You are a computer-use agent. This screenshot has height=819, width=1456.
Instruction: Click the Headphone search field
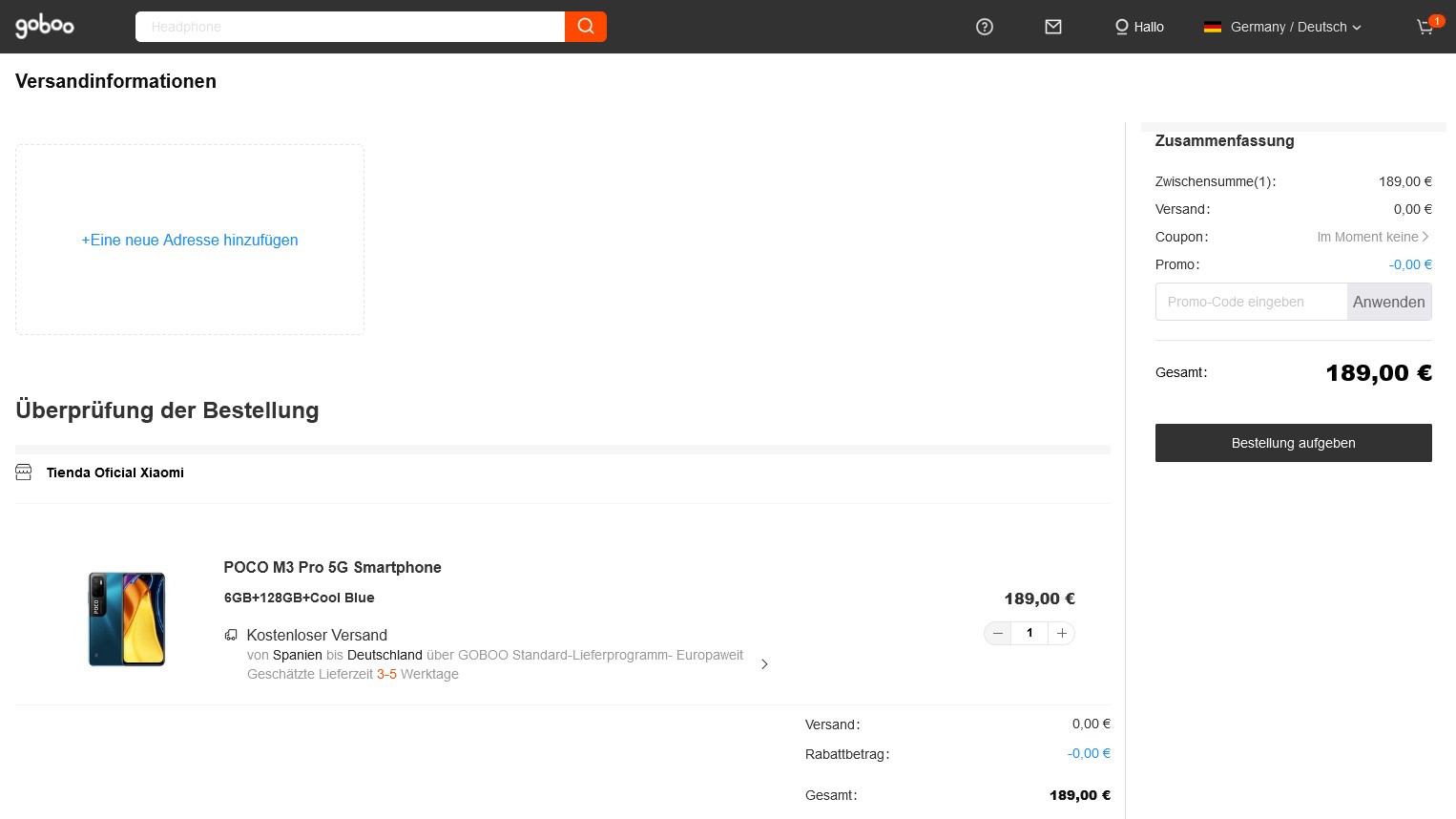pos(350,27)
